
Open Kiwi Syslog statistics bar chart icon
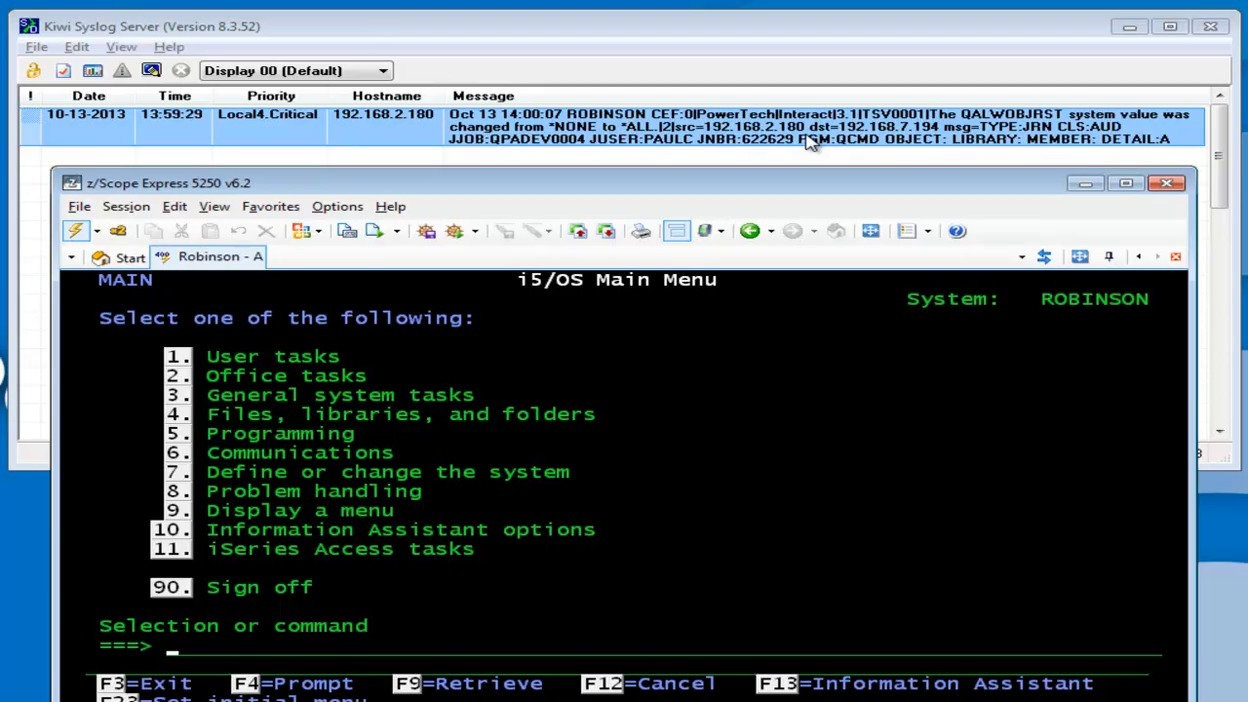(x=91, y=70)
